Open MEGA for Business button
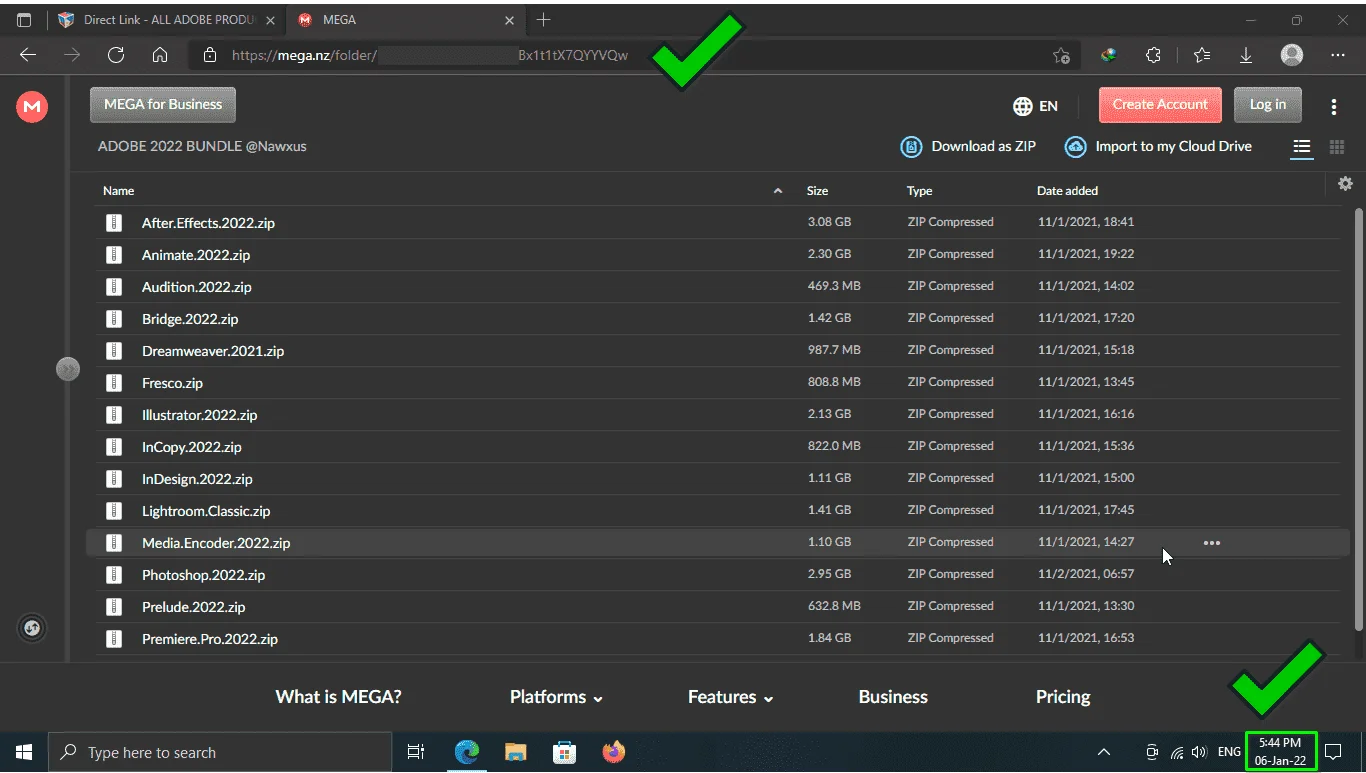This screenshot has width=1366, height=773. 163,104
